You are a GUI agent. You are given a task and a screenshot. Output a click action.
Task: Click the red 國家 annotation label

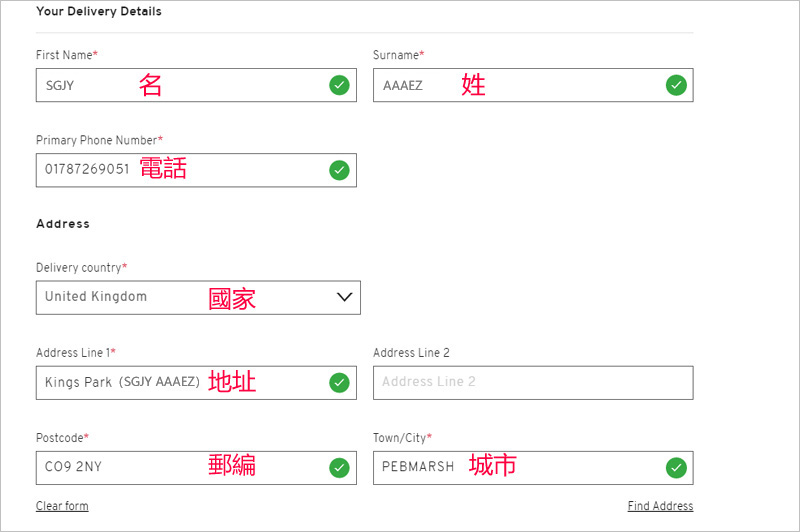tap(232, 298)
